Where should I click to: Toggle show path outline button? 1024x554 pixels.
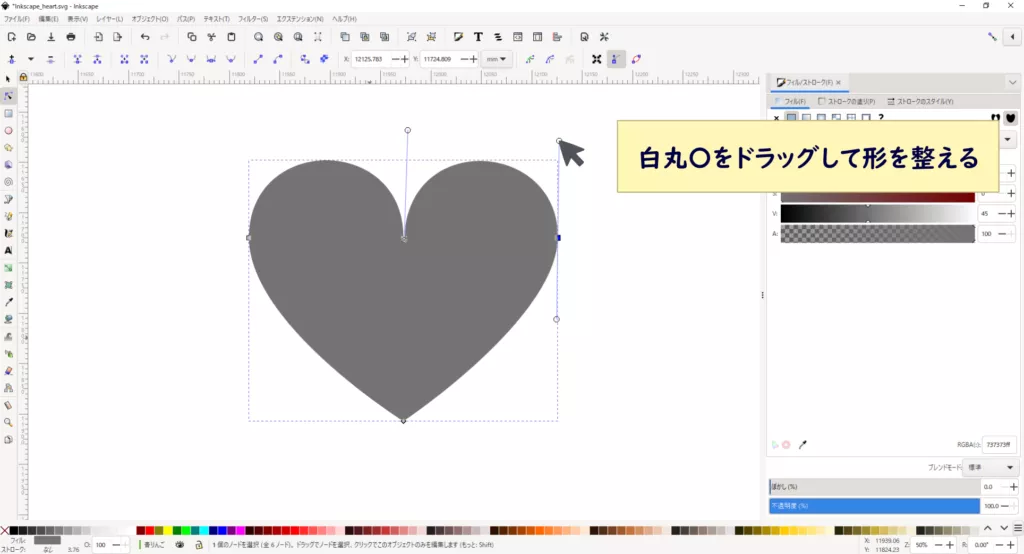point(636,59)
